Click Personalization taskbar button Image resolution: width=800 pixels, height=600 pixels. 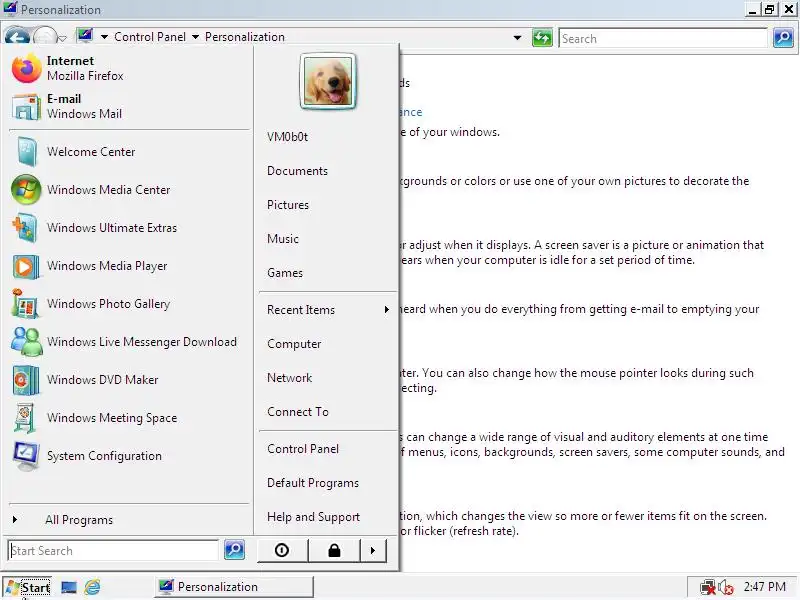coord(234,587)
